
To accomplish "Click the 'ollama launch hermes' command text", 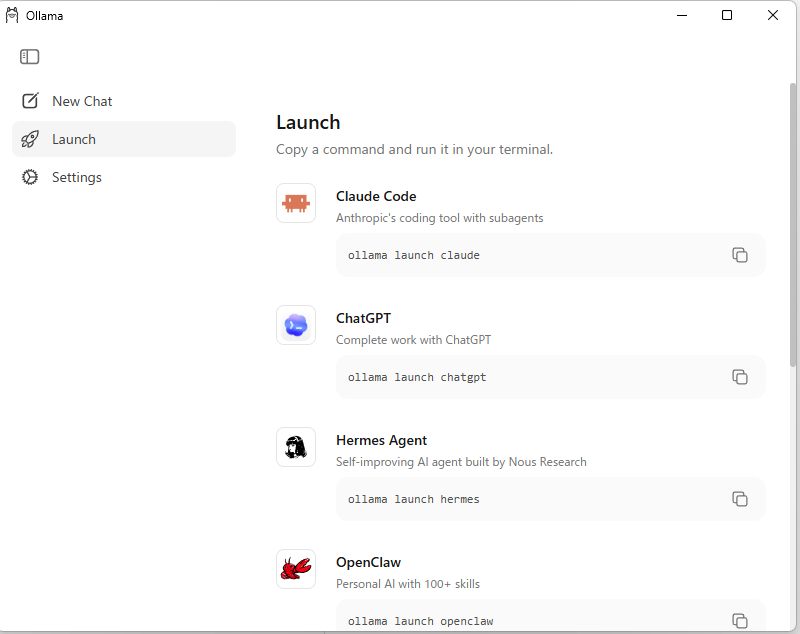I will coord(414,499).
